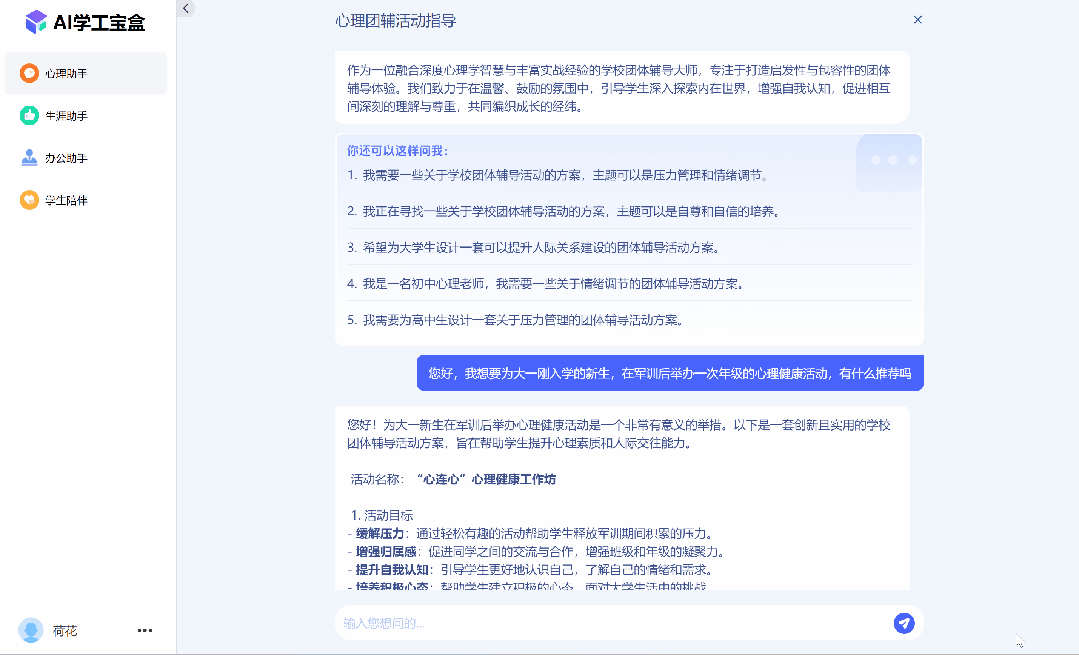Click the green thumbs-up 生涯助手 icon
The height and width of the screenshot is (655, 1079).
(29, 116)
